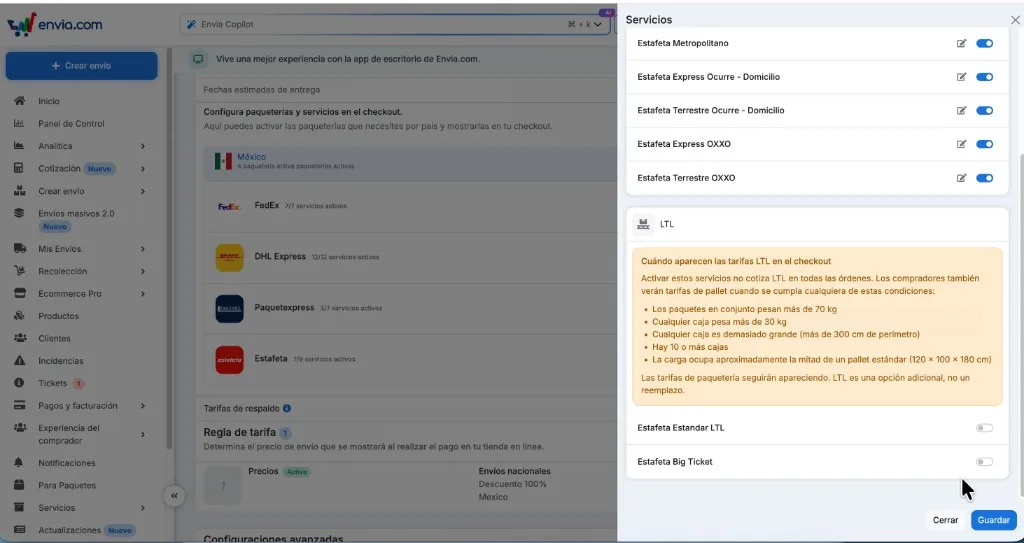Viewport: 1024px width, 543px height.
Task: Disable Estafeta Terrestre OXXO switch
Action: coord(984,178)
